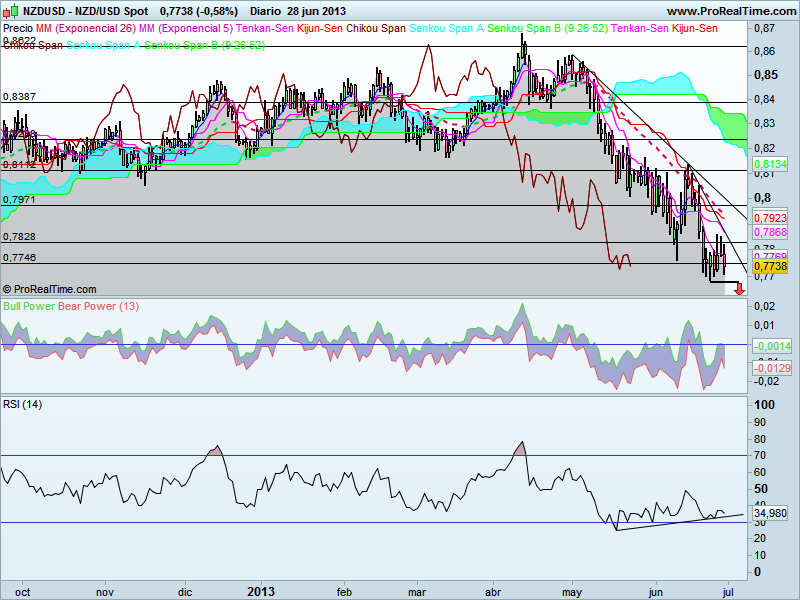Click the green 0,8134 Senkou Span B marker
This screenshot has height=600, width=800.
coord(770,162)
